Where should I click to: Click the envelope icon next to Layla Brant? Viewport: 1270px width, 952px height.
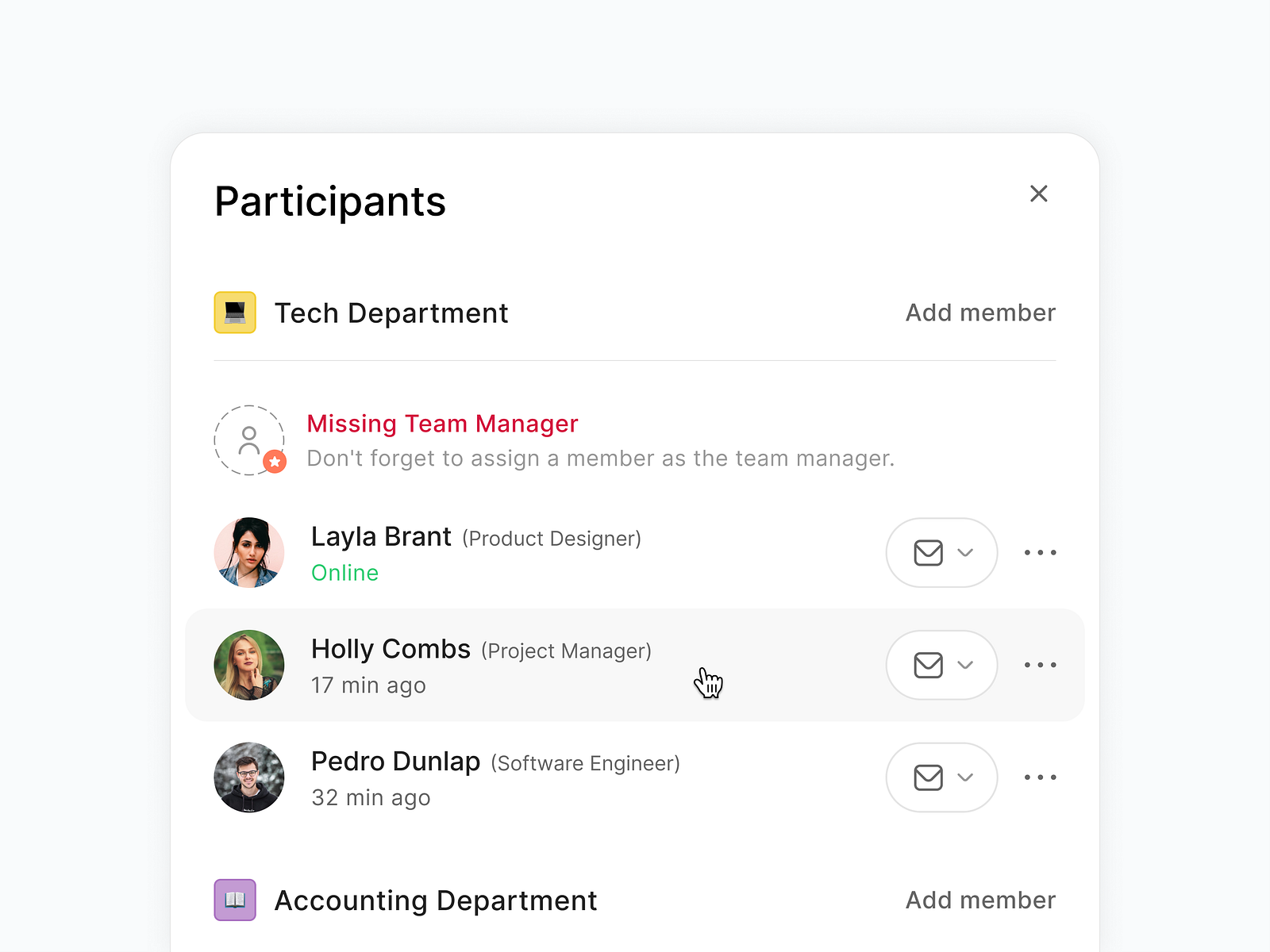click(x=929, y=553)
